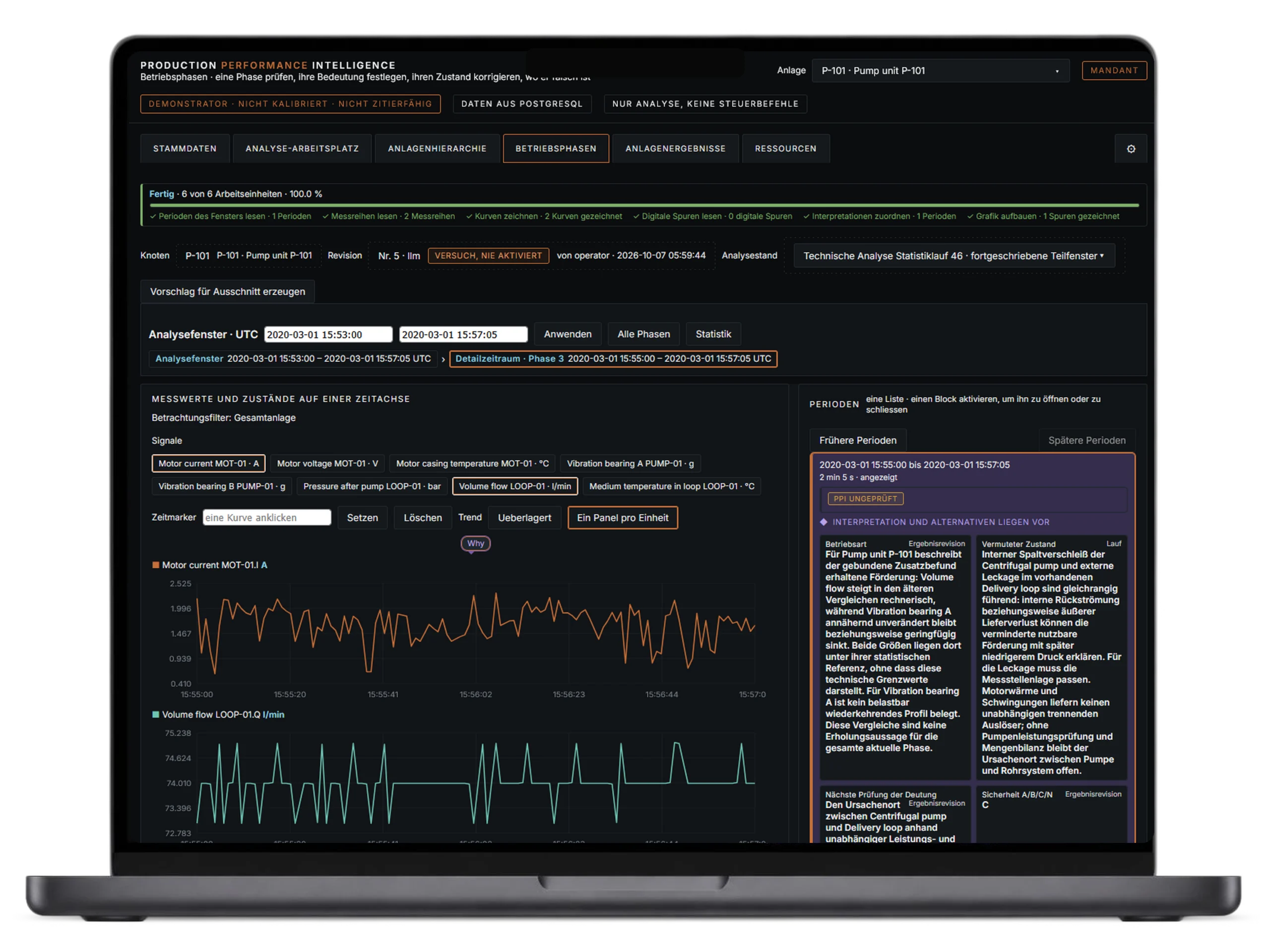Click the Analysefenster breadcrumb chip

point(293,358)
